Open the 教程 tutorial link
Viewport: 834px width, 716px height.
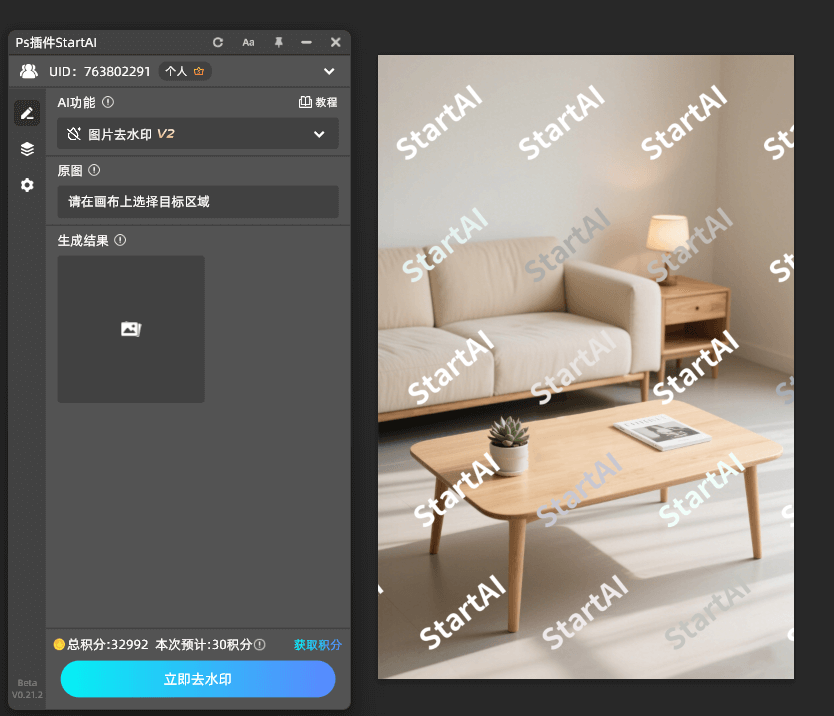click(x=318, y=102)
